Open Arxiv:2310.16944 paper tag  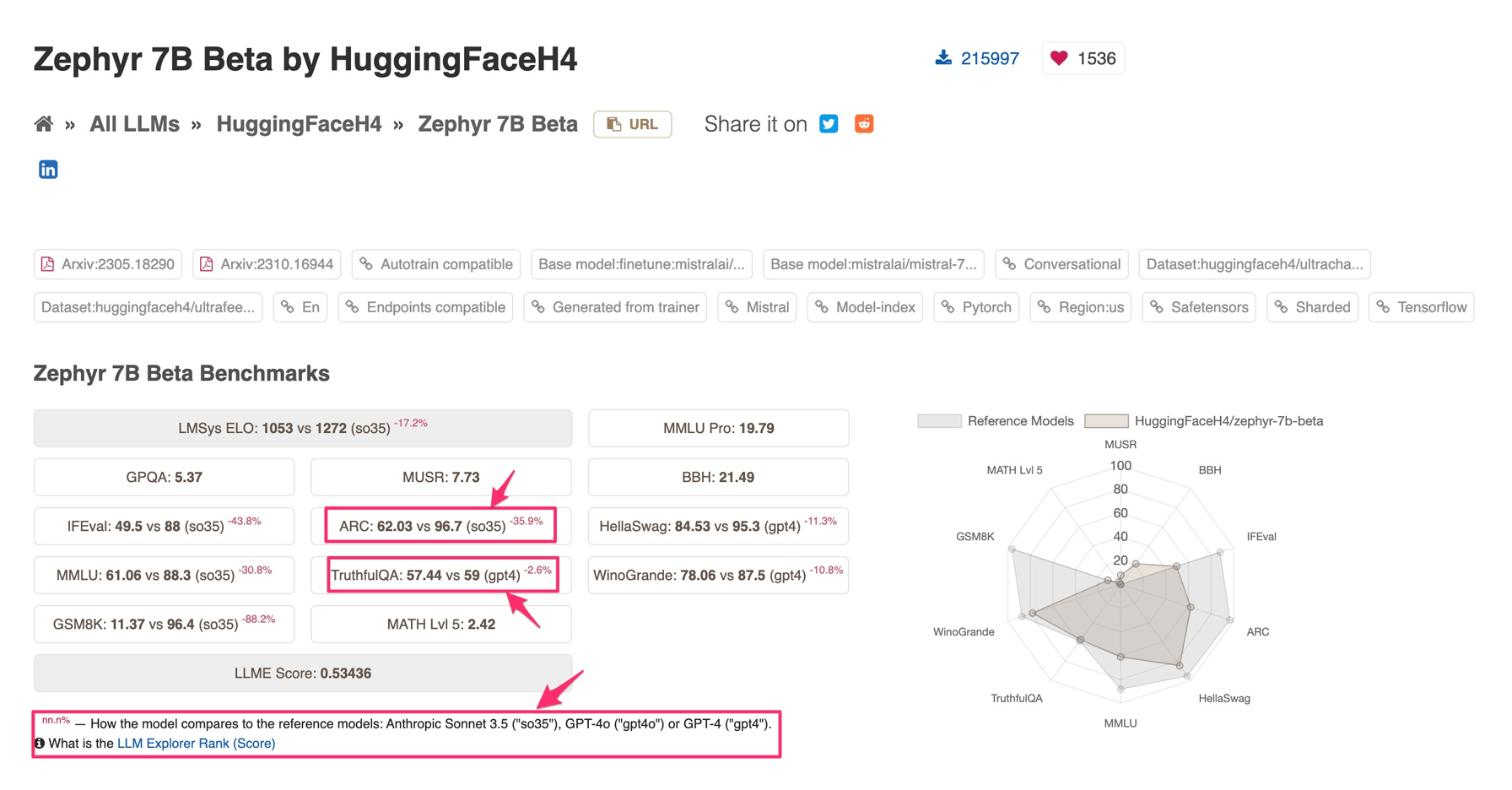pyautogui.click(x=267, y=264)
